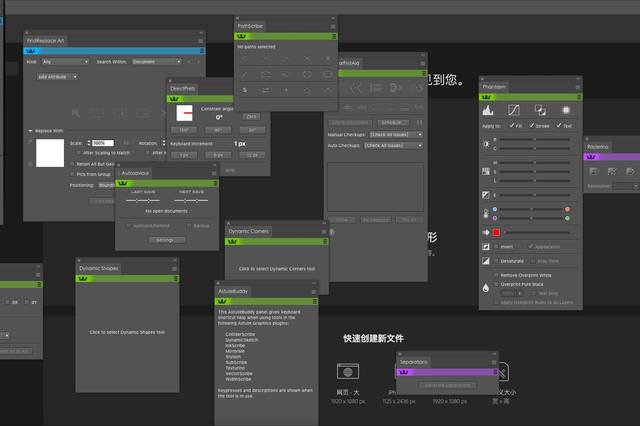This screenshot has width=640, height=426.
Task: Click Zero button in DirectPrefs panel
Action: [x=251, y=117]
